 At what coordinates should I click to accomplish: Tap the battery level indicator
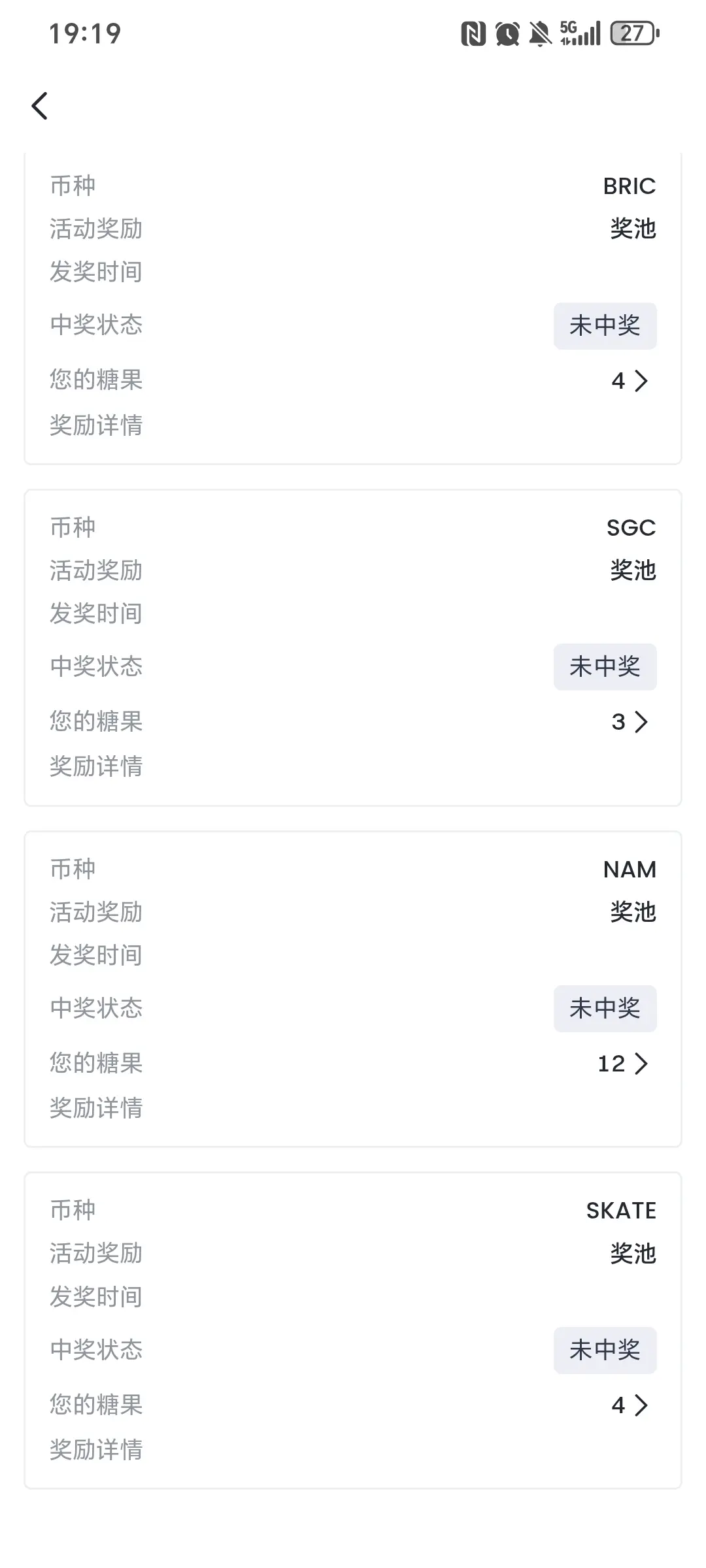coord(635,33)
